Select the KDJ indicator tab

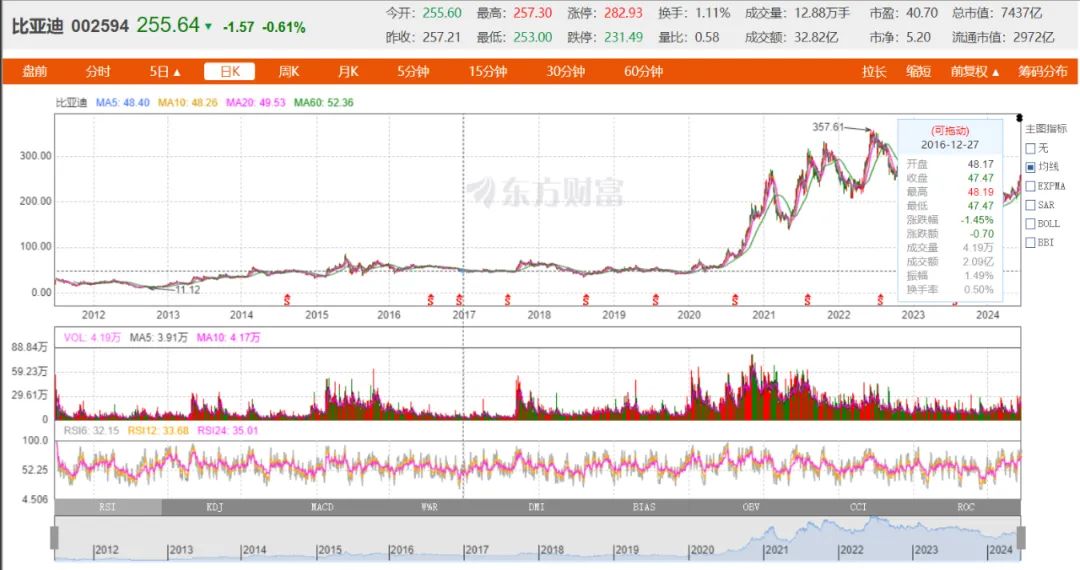pos(215,507)
